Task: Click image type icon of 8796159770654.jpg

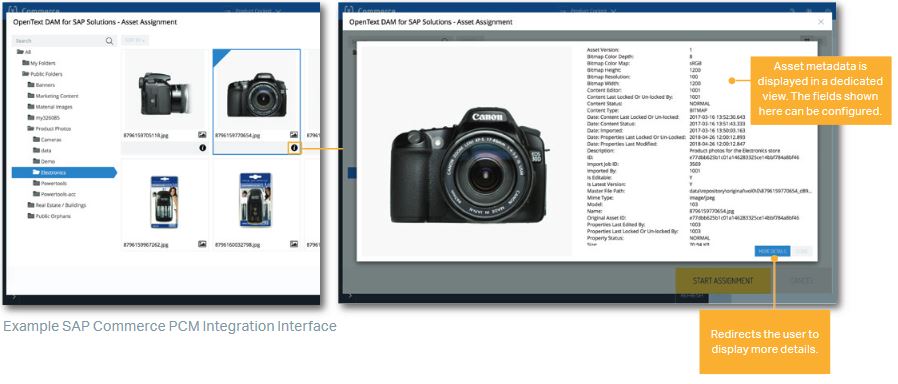Action: tap(294, 135)
